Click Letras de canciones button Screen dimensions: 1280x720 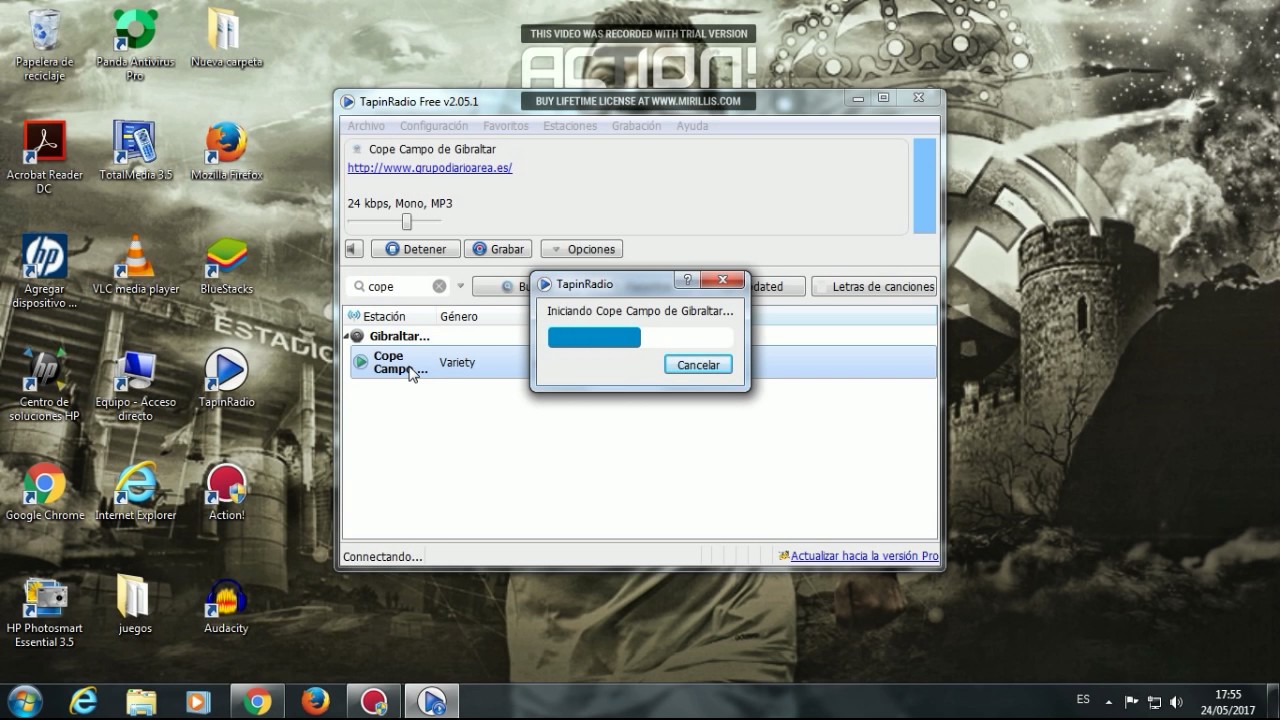pyautogui.click(x=874, y=286)
